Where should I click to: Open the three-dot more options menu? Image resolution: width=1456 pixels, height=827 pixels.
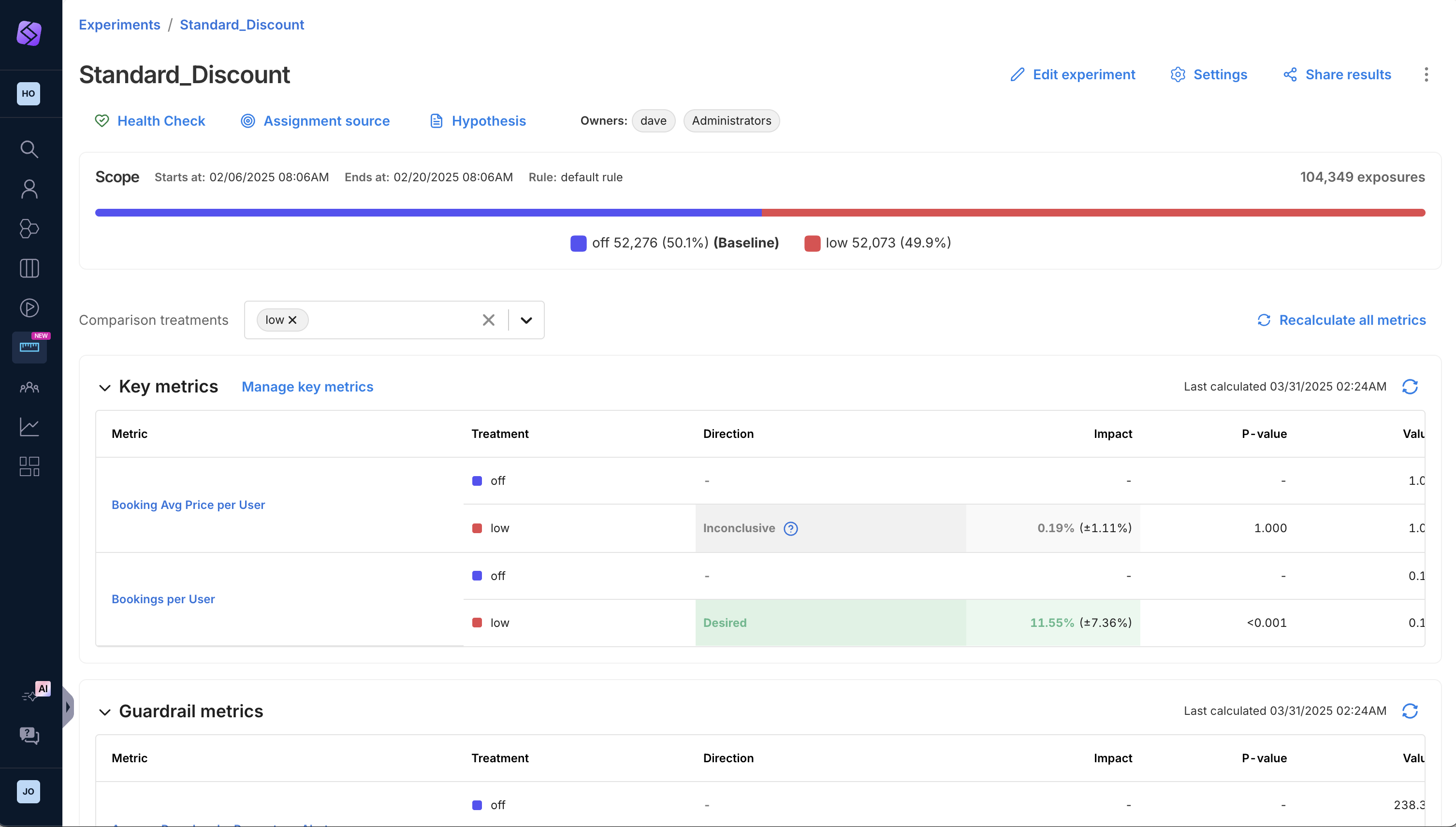point(1426,74)
